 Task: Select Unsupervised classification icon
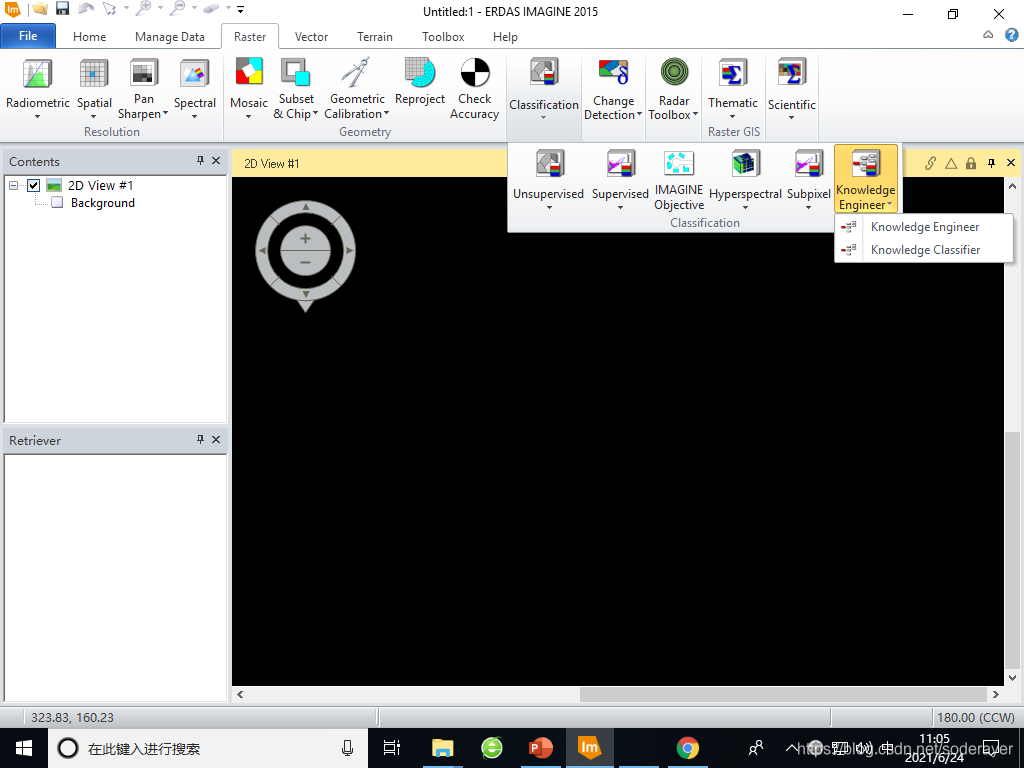coord(549,163)
